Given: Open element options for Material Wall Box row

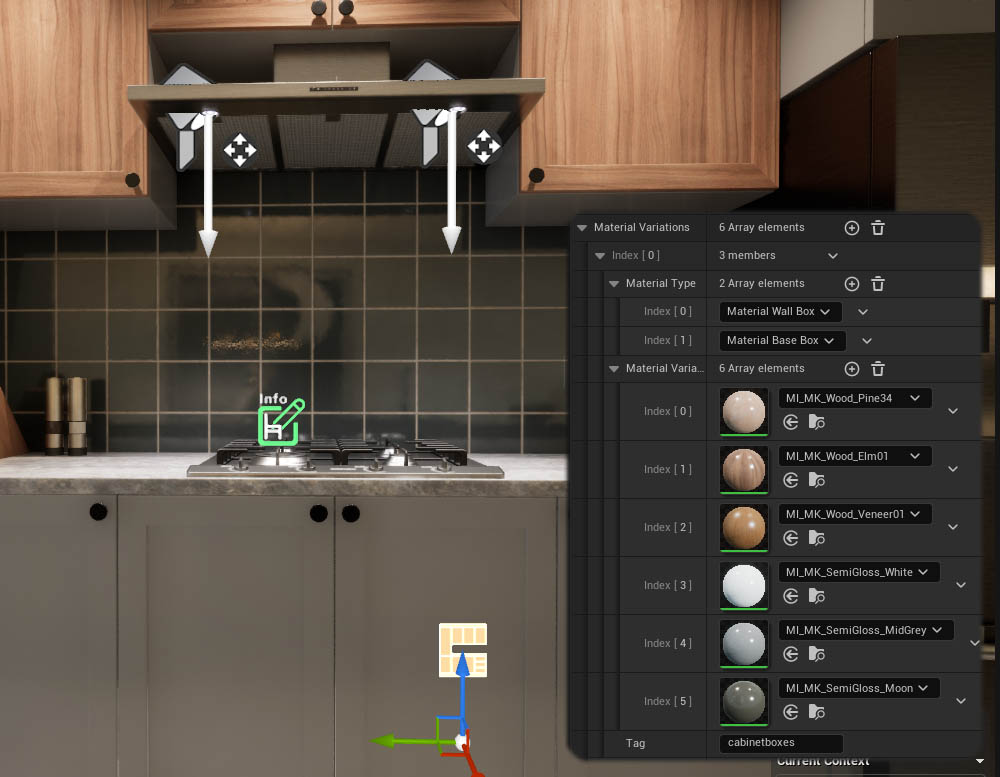Looking at the screenshot, I should pyautogui.click(x=863, y=312).
